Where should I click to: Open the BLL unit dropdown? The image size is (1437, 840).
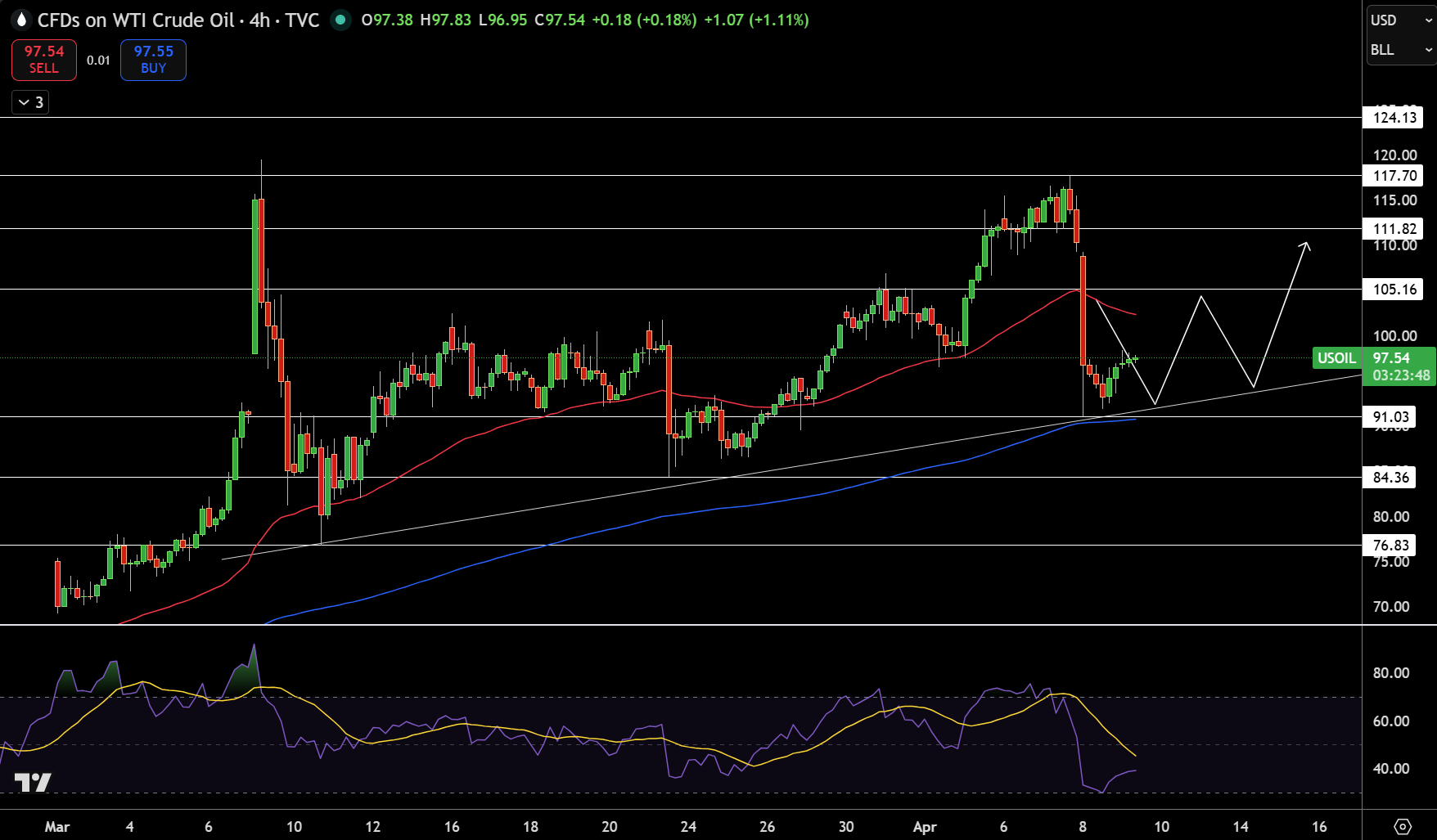click(1399, 49)
